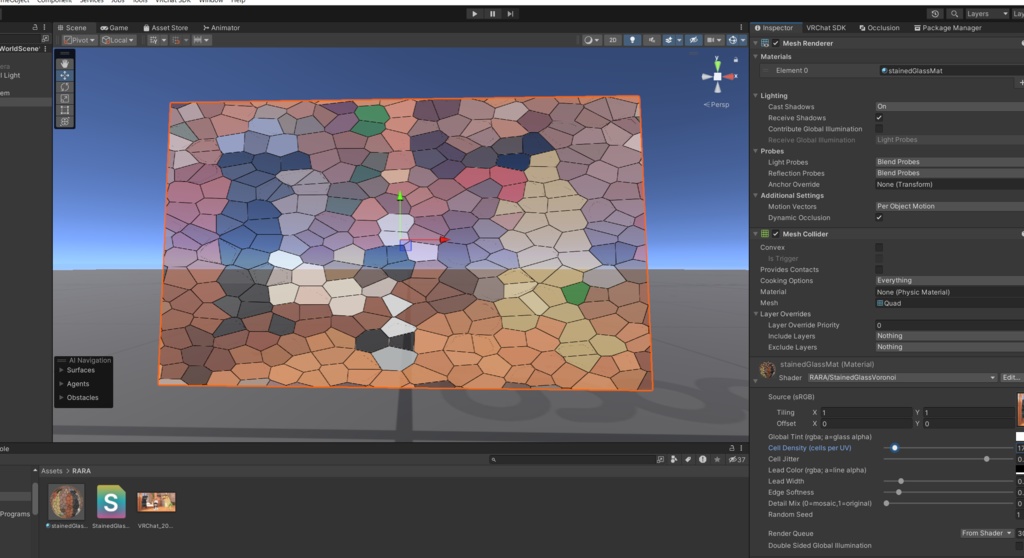1024x558 pixels.
Task: Enable Contribute Global Illumination checkbox
Action: click(x=879, y=129)
